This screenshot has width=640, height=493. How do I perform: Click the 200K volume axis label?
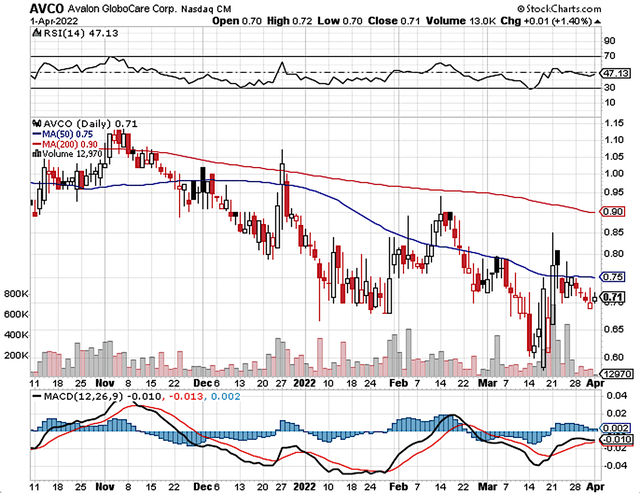(16, 355)
